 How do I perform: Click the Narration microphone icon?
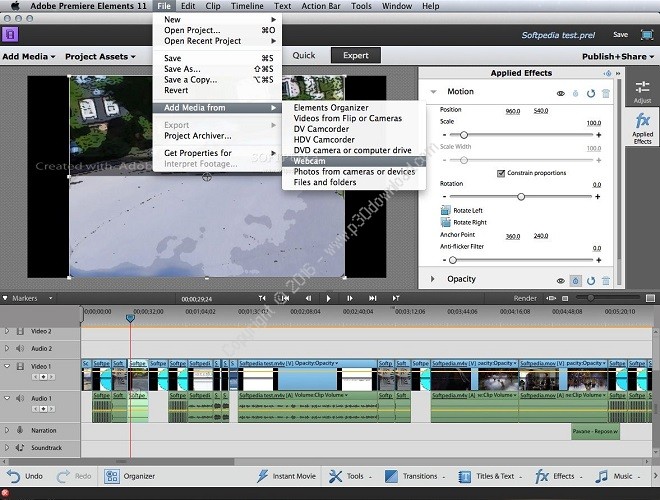click(x=20, y=430)
